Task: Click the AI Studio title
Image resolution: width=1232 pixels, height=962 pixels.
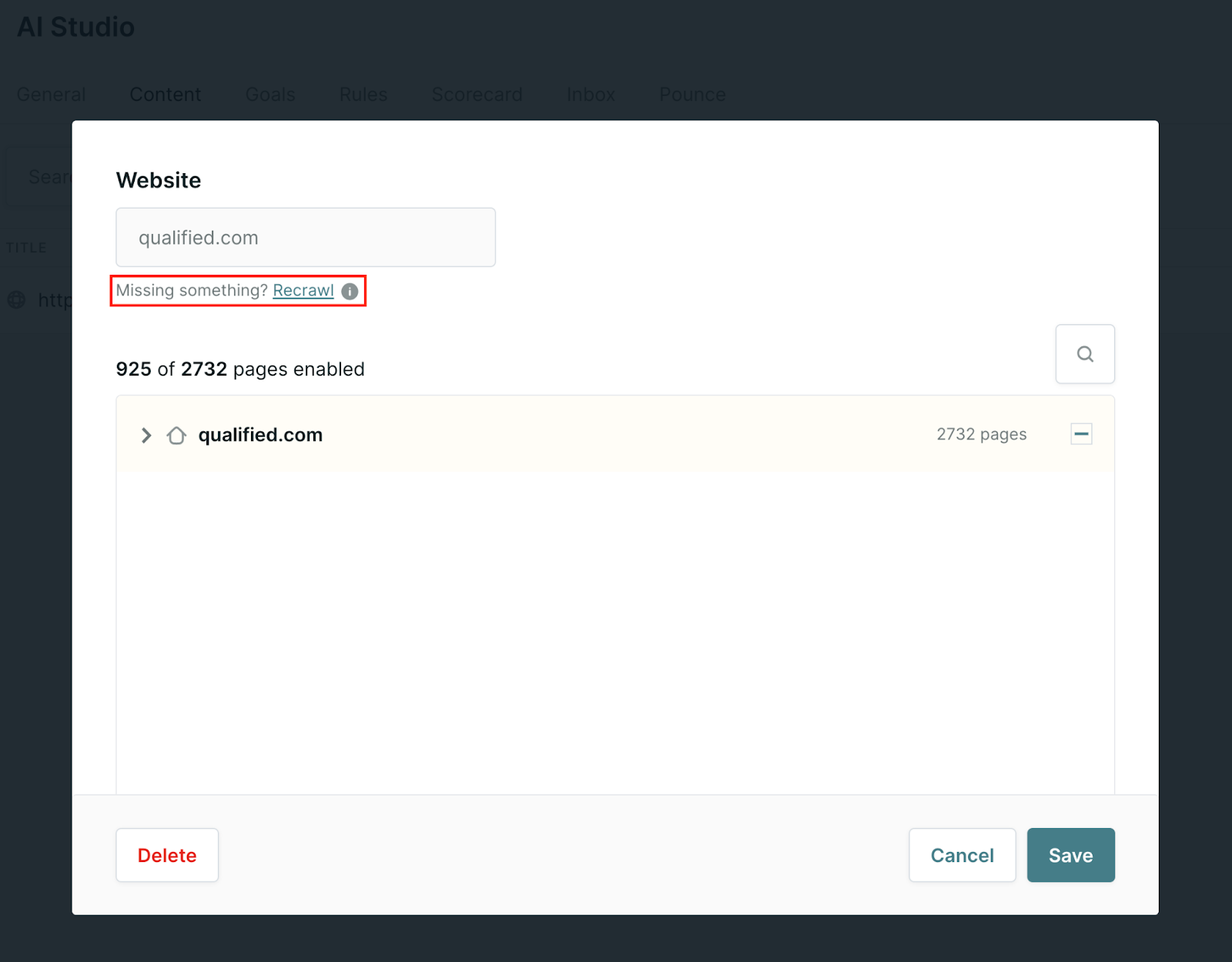Action: pos(75,27)
